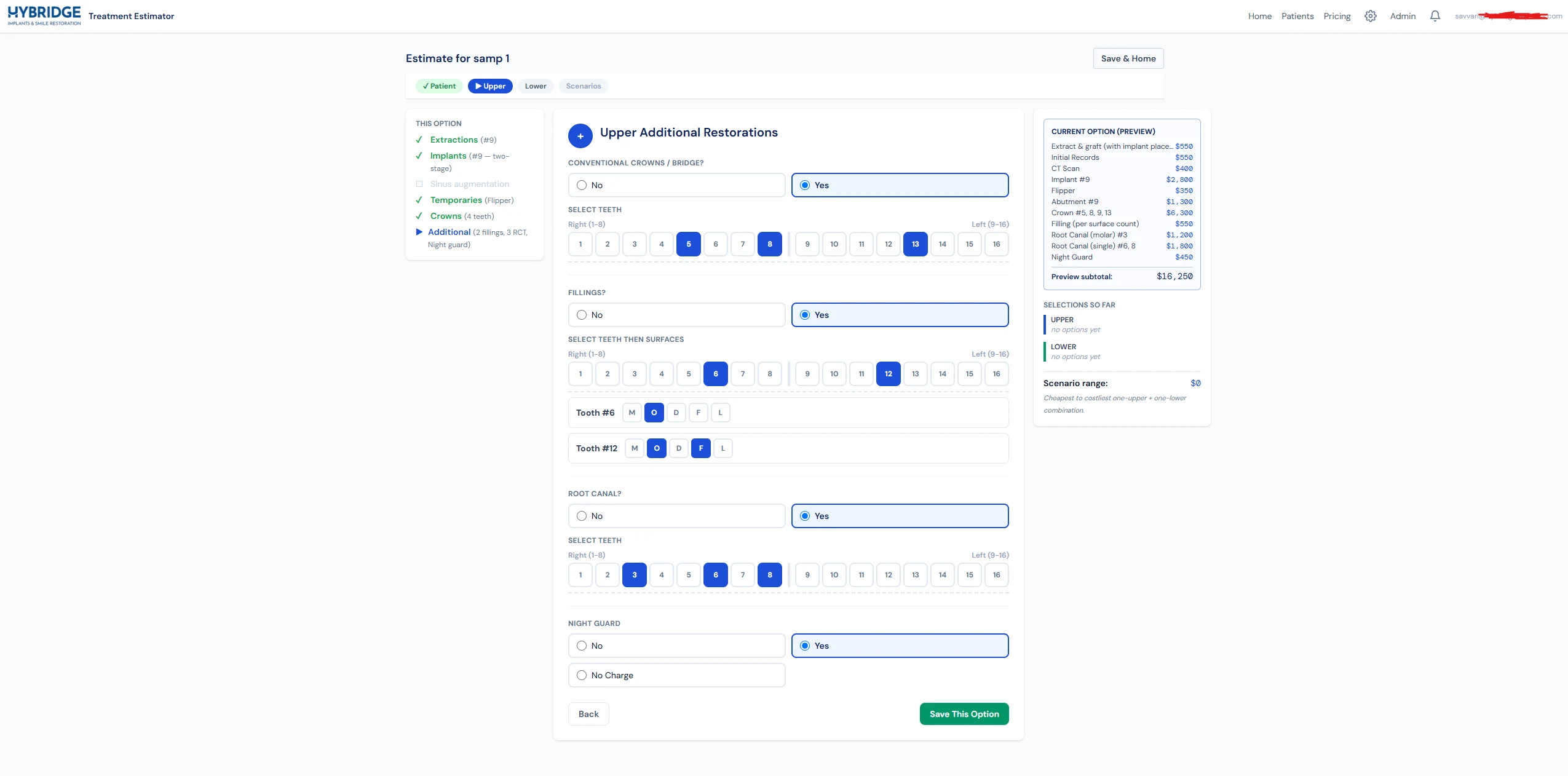The width and height of the screenshot is (1568, 776).
Task: Click the Hybridge logo
Action: (44, 16)
